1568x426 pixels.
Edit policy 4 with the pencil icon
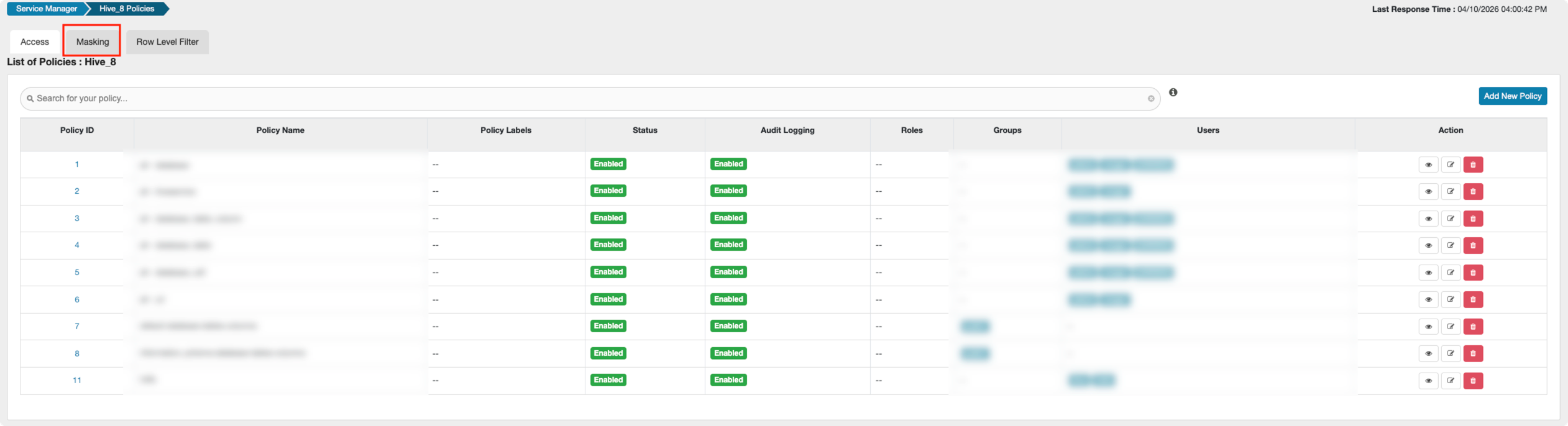[1450, 245]
